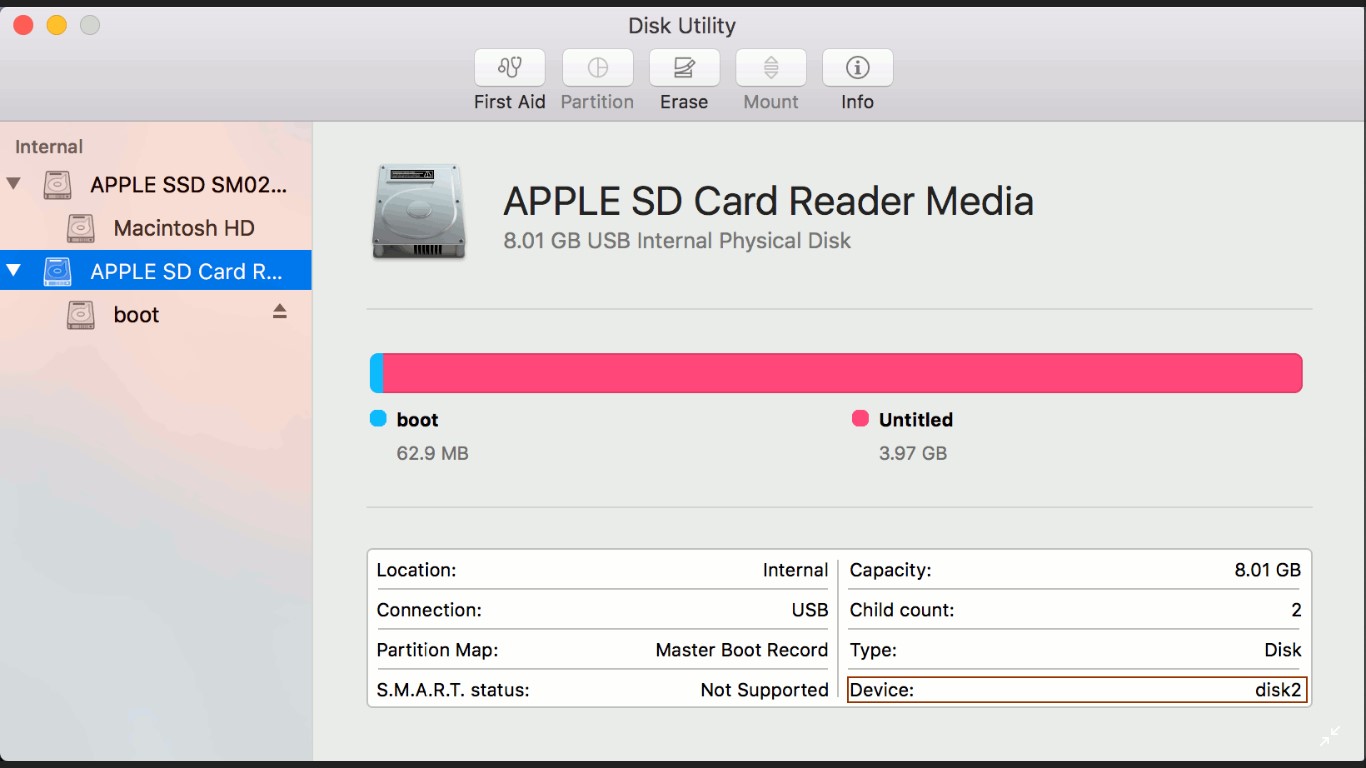Viewport: 1366px width, 768px height.
Task: Click the Partition label text
Action: coord(597,102)
